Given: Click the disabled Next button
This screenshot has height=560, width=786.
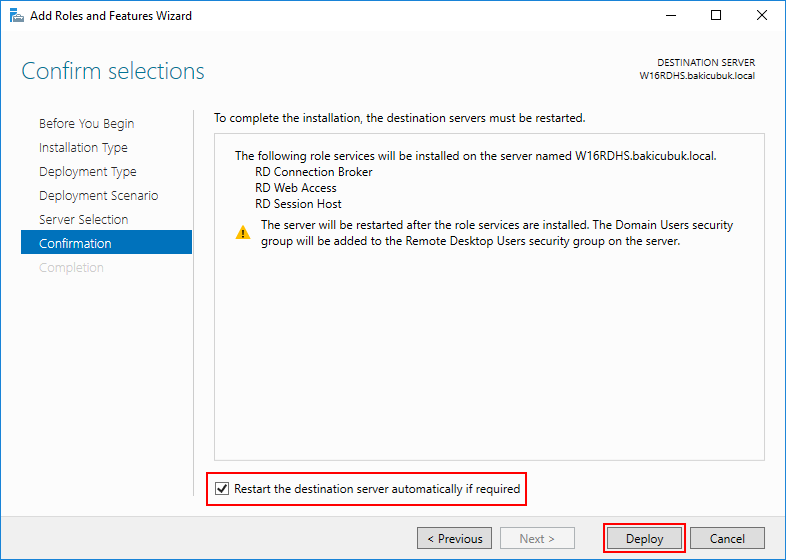Looking at the screenshot, I should tap(538, 538).
